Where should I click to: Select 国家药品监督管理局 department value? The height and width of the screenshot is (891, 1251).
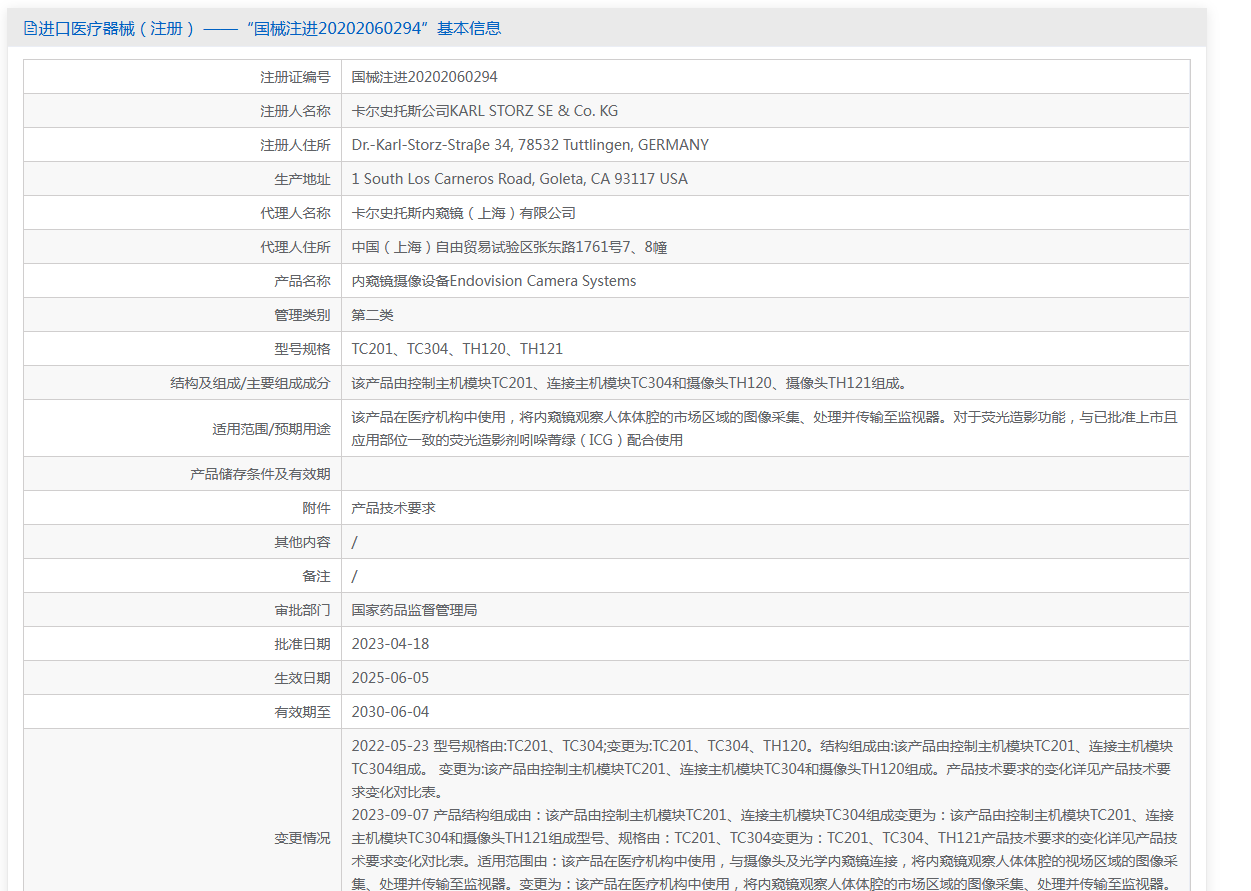tap(415, 610)
